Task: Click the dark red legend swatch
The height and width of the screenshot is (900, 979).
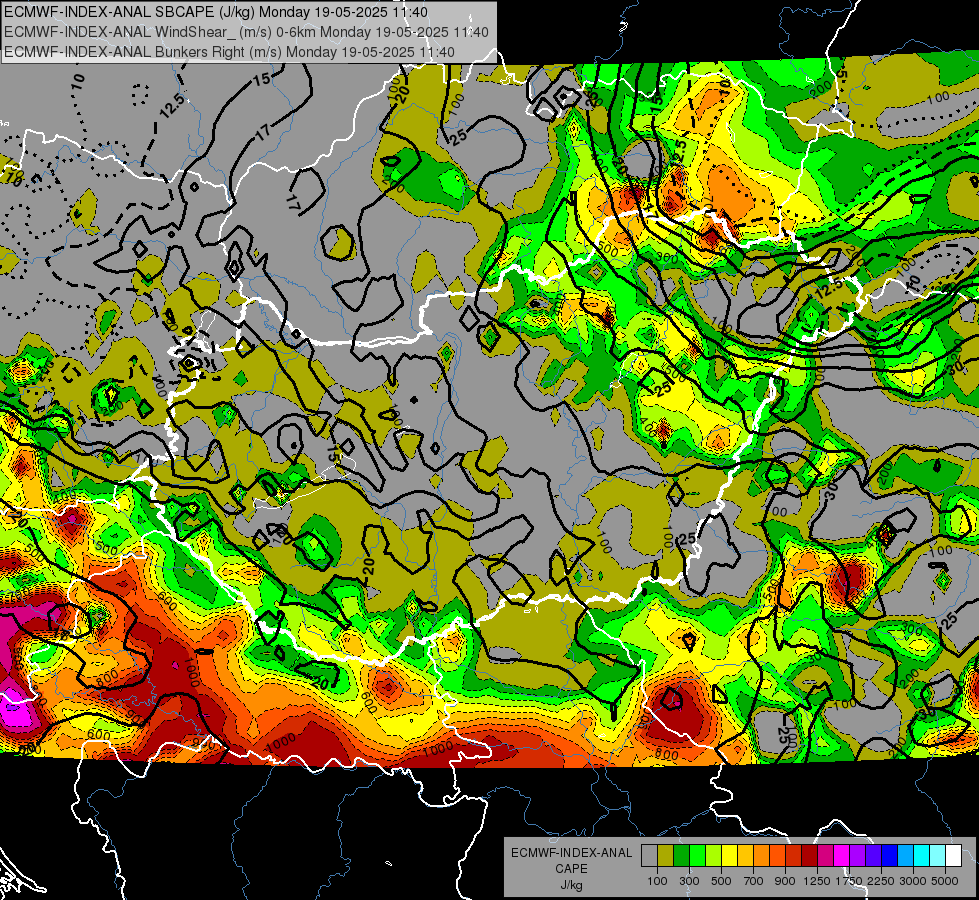Action: [809, 855]
